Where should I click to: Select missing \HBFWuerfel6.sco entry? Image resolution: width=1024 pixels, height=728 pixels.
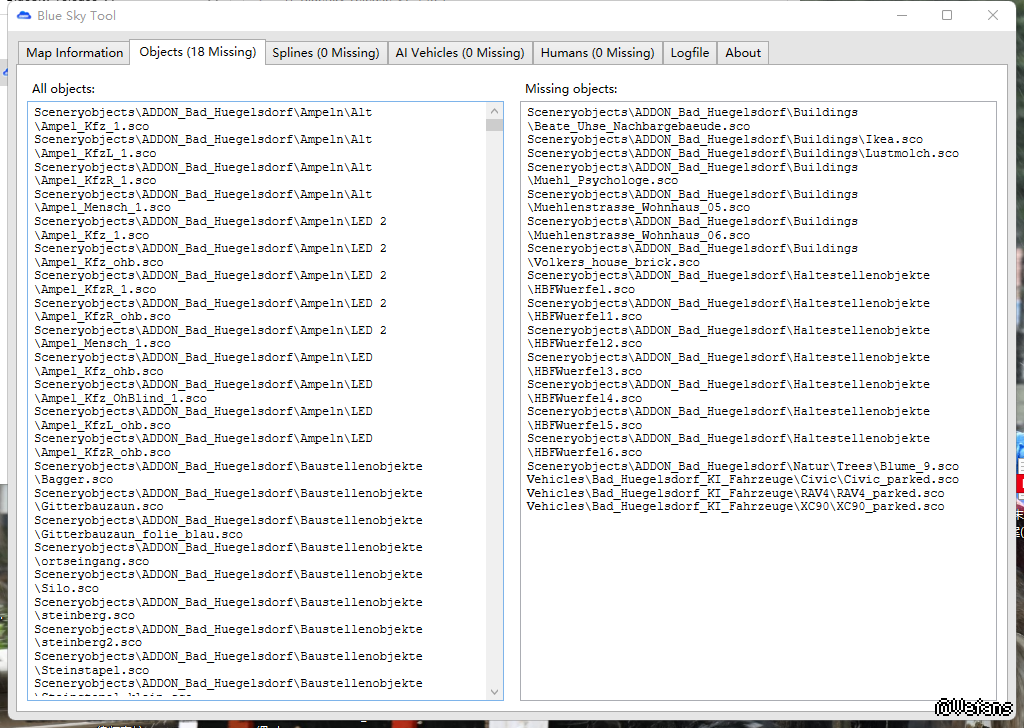tap(728, 445)
